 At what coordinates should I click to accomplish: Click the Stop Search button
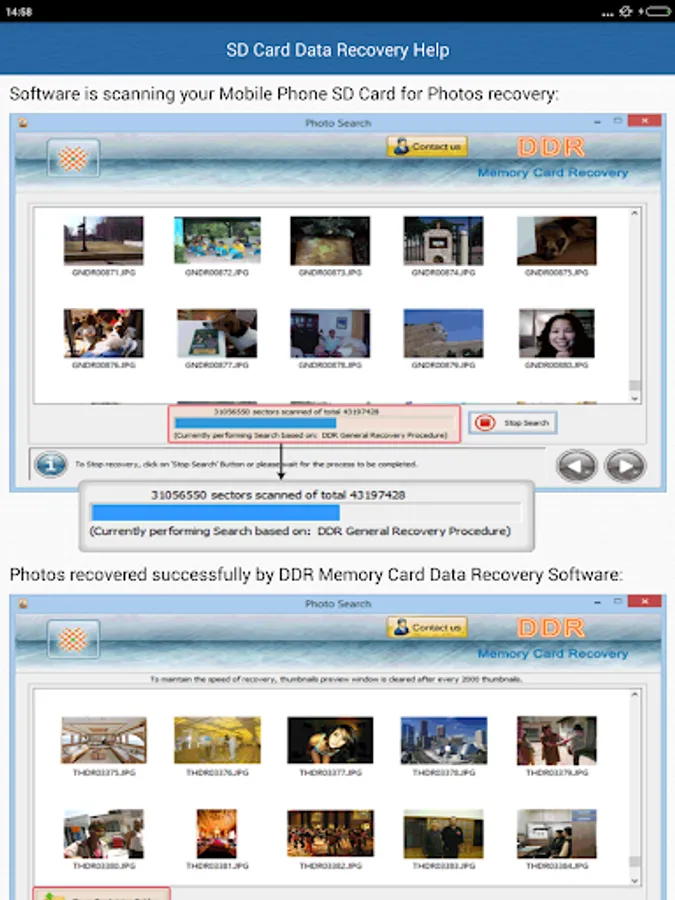pyautogui.click(x=513, y=423)
